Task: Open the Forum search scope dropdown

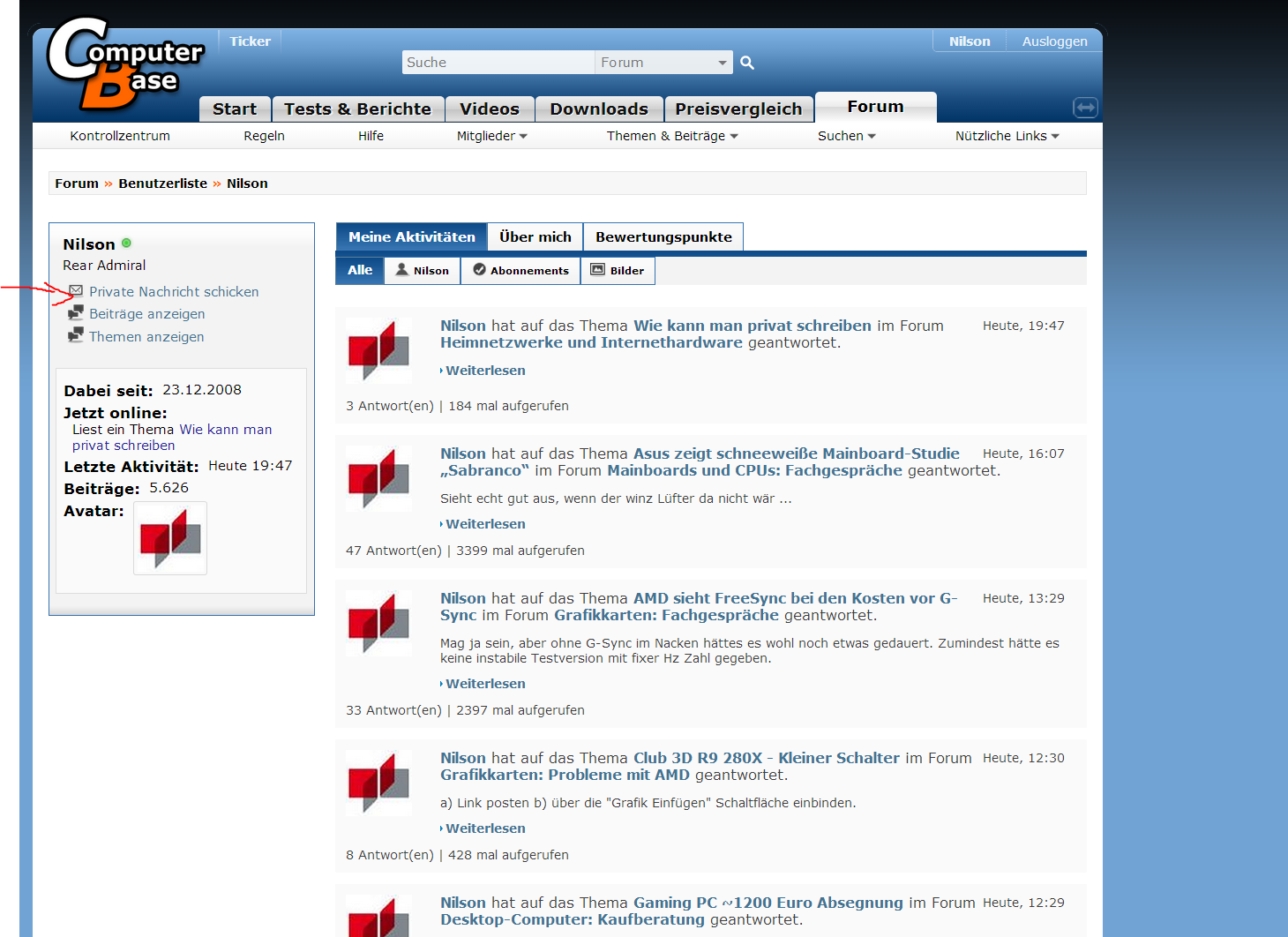Action: pos(663,63)
